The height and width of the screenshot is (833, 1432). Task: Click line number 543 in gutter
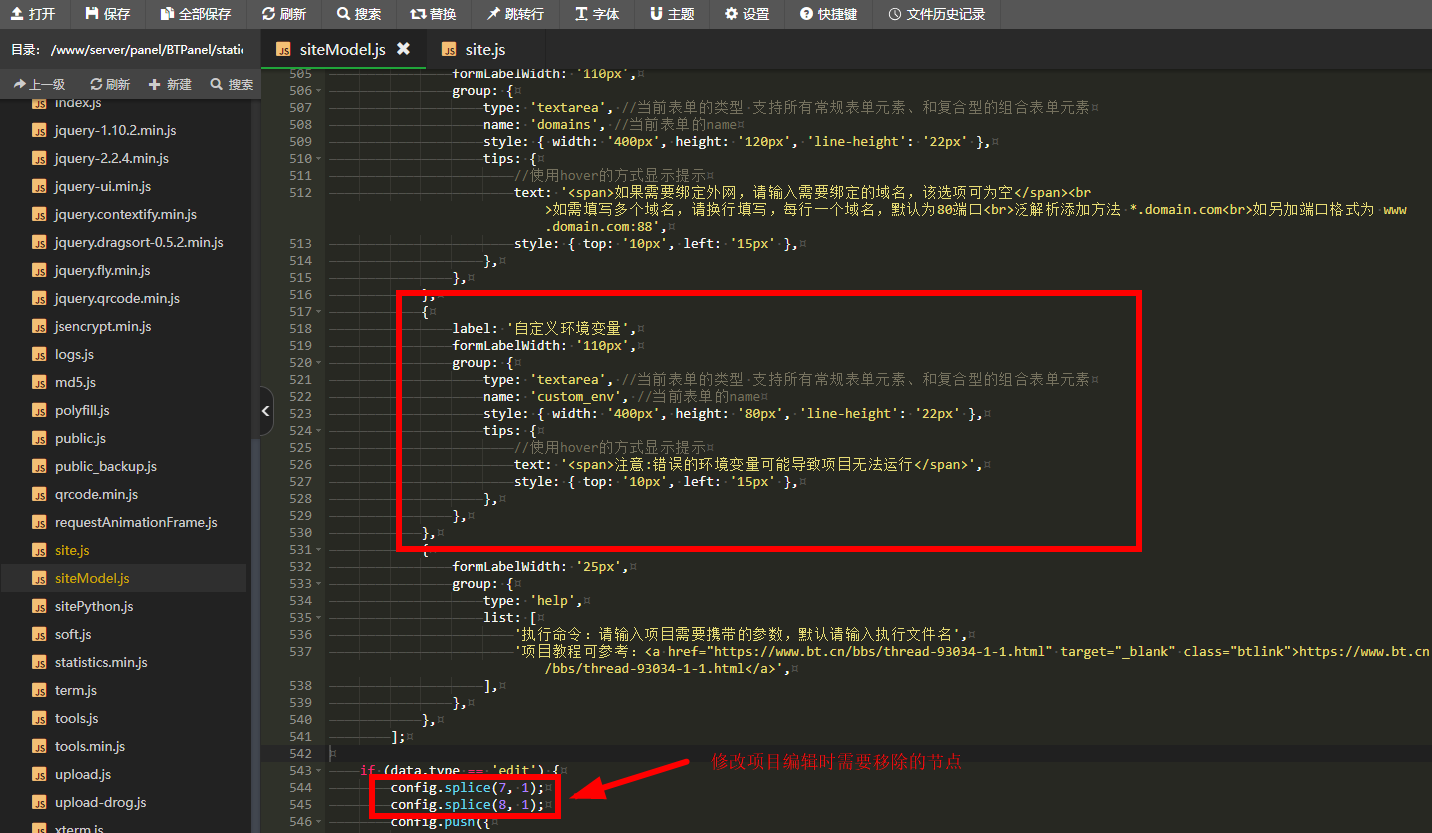299,770
